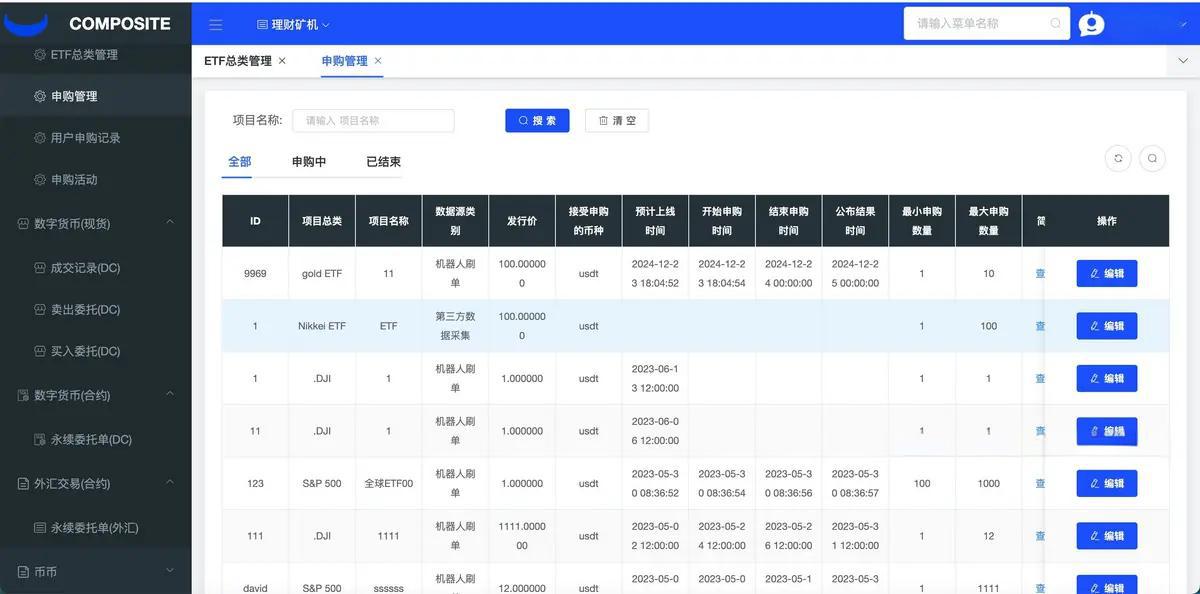This screenshot has width=1200, height=594.
Task: Click the round search toggle icon
Action: tap(1152, 158)
